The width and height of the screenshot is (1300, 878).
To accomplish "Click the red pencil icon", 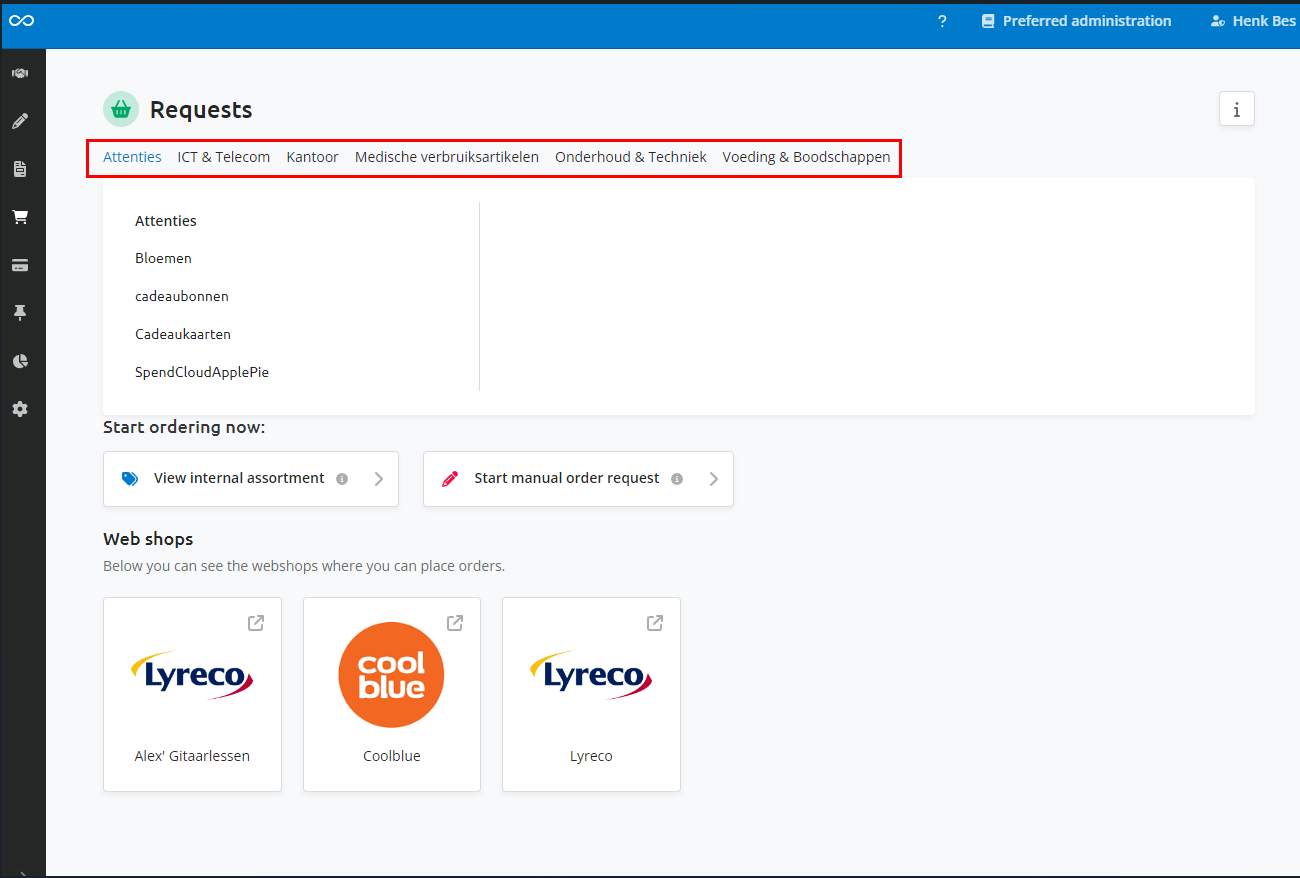I will pos(450,479).
